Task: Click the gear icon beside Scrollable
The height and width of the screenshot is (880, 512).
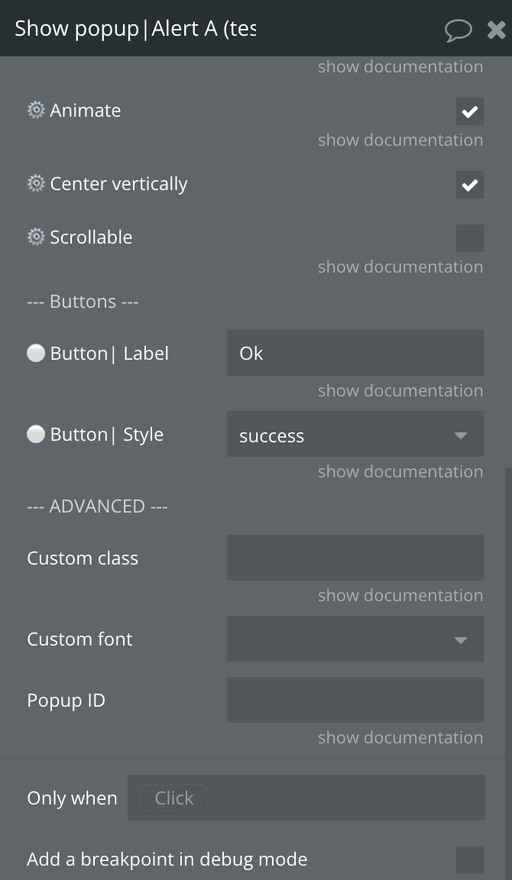Action: 36,237
